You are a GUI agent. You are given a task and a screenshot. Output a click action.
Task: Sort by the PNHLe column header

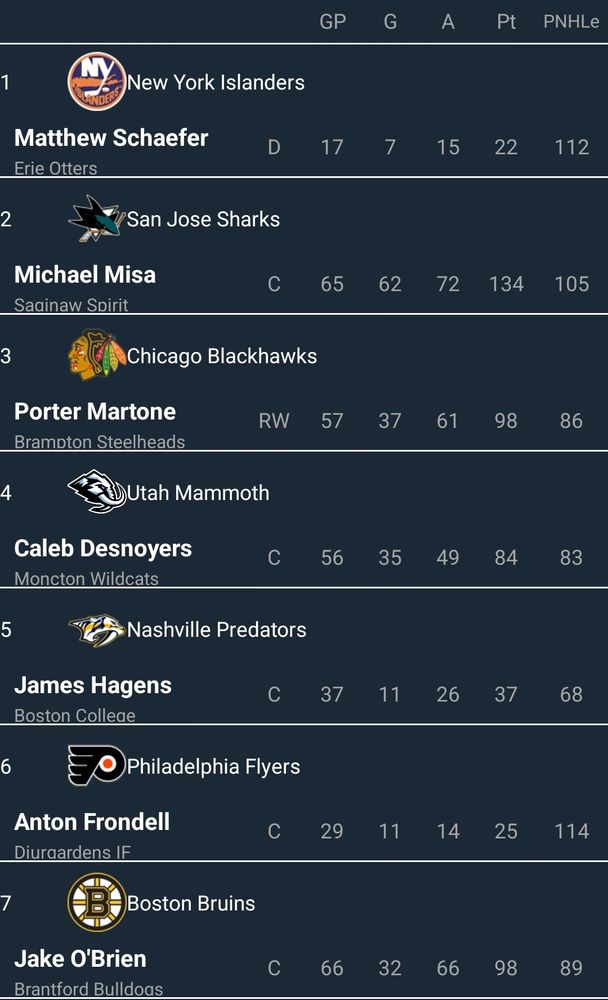point(571,22)
